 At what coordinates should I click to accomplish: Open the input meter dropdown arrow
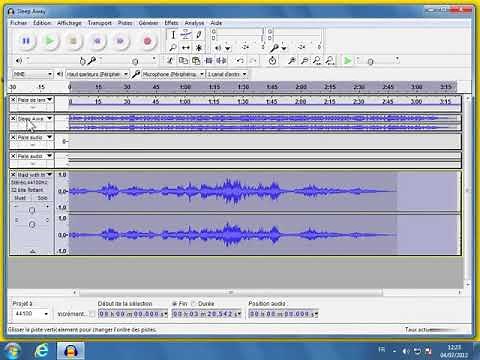[x=284, y=49]
